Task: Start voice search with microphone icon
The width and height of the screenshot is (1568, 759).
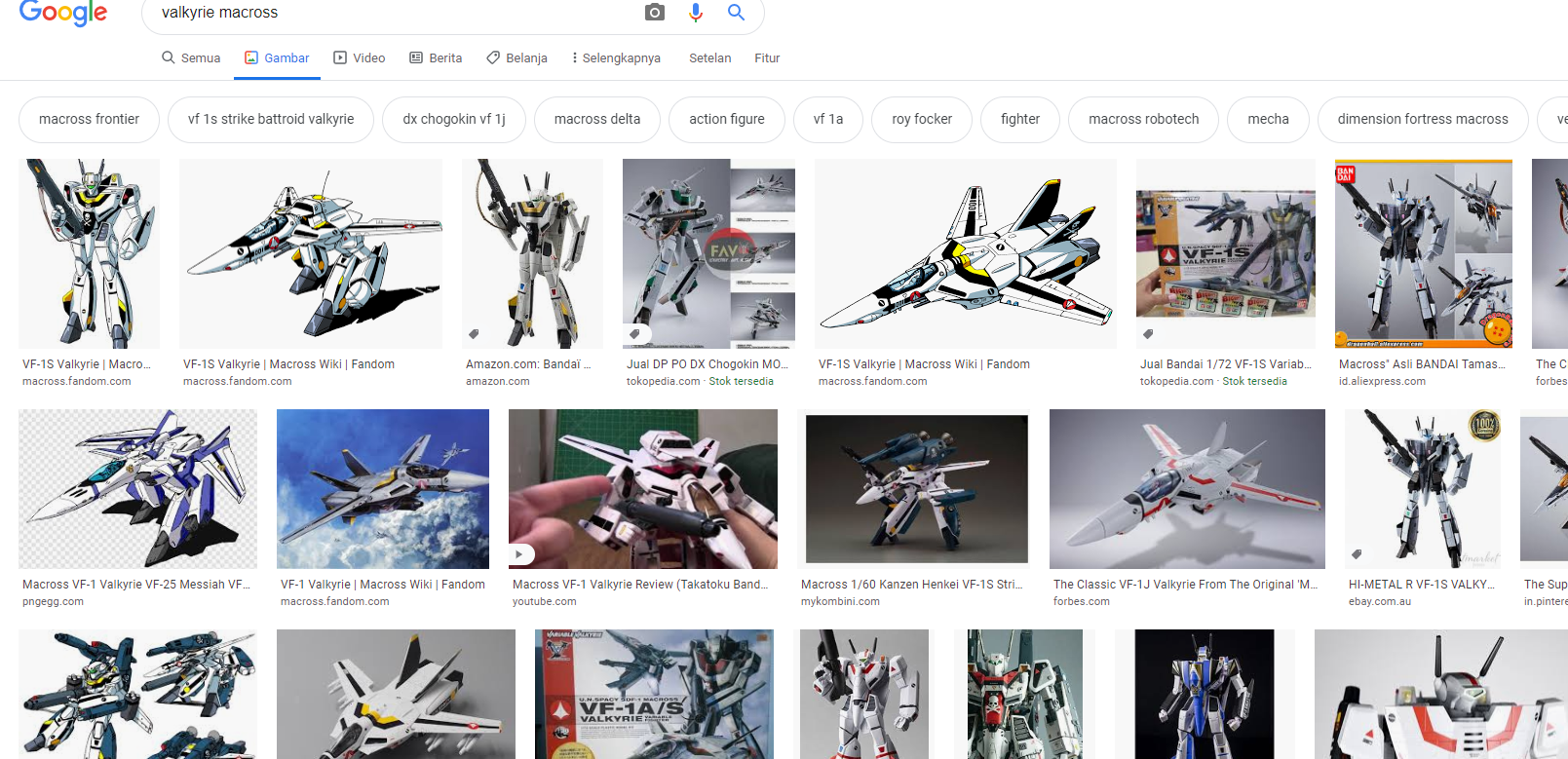Action: pyautogui.click(x=696, y=13)
